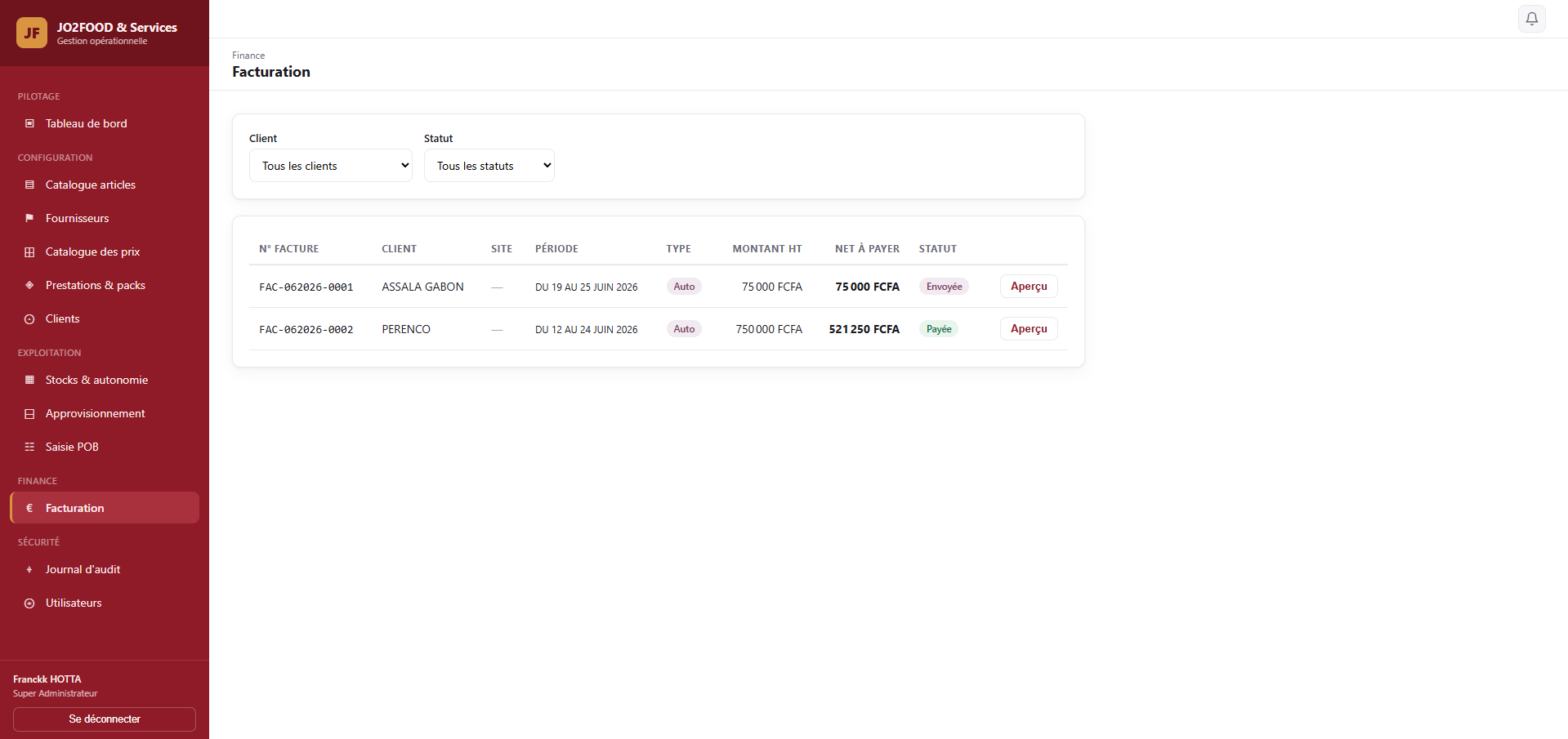Click JO2FOOD & Services brand title

tap(117, 27)
